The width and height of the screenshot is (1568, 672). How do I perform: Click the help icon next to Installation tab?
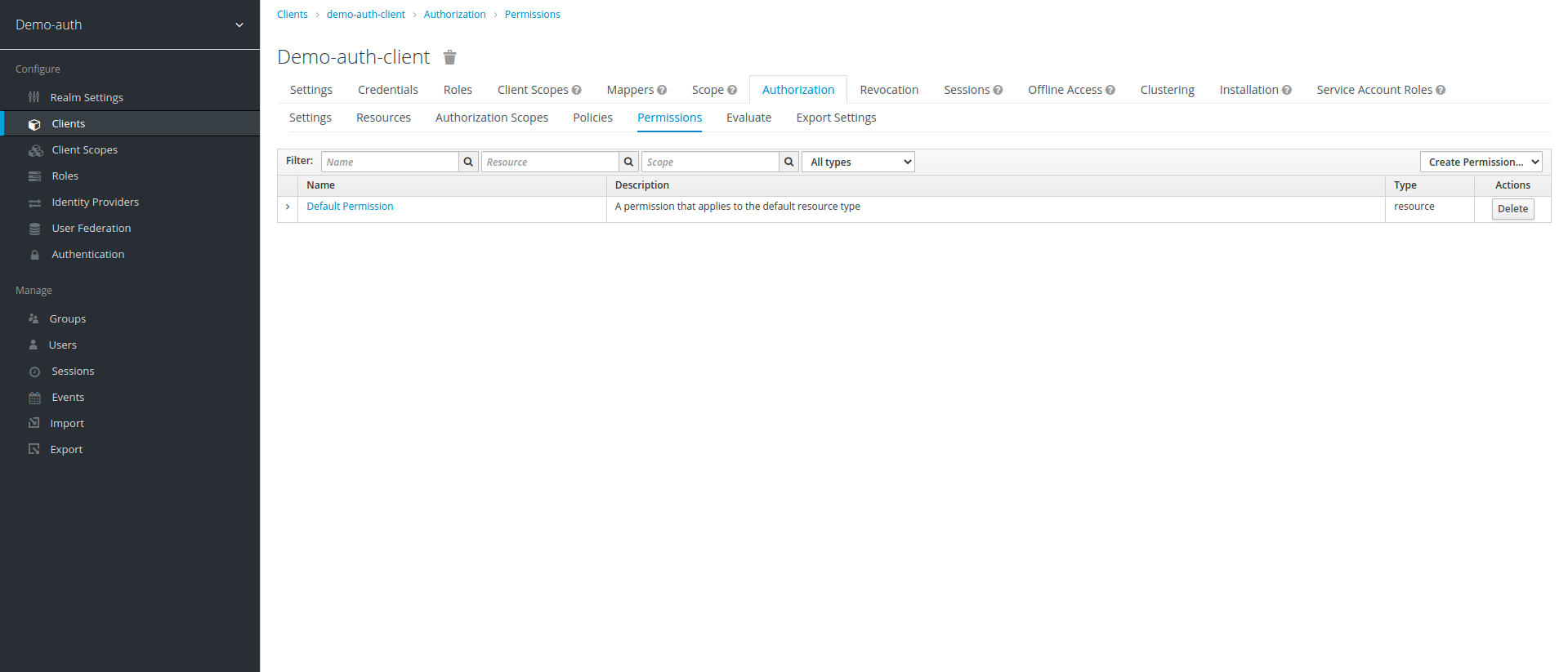click(x=1287, y=91)
